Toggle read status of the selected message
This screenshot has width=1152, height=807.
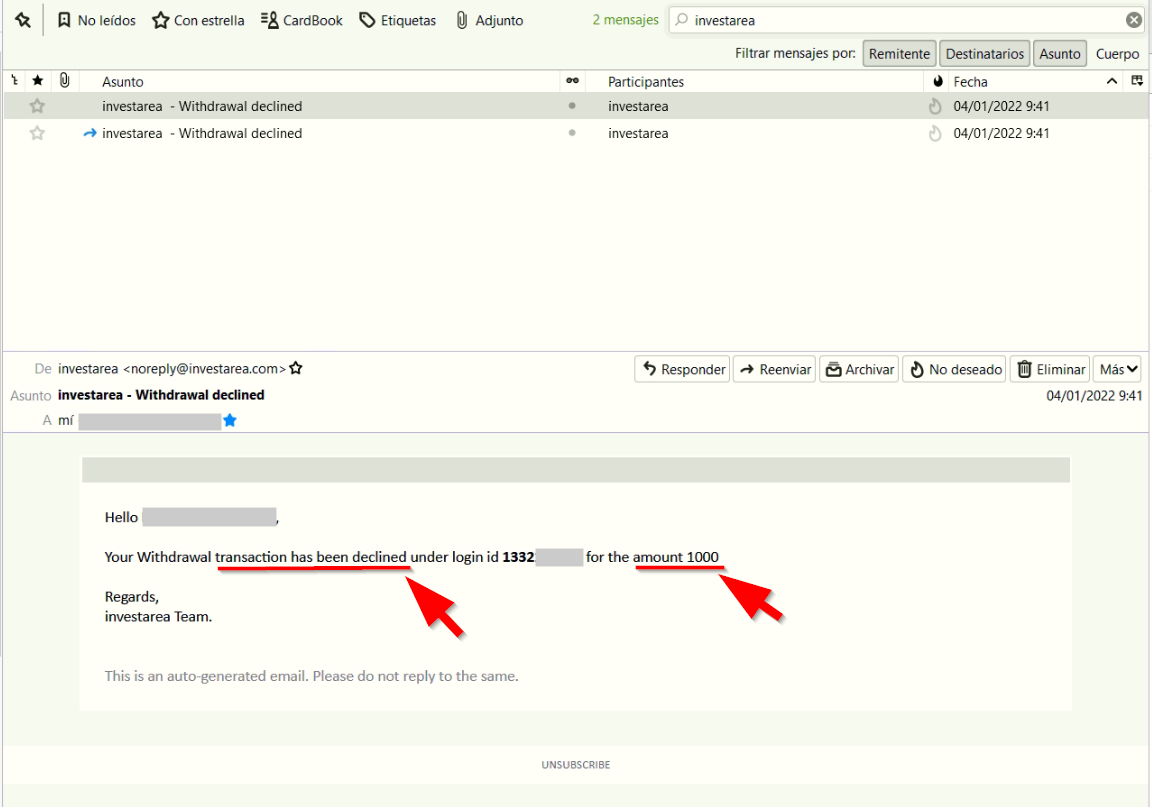click(x=572, y=106)
